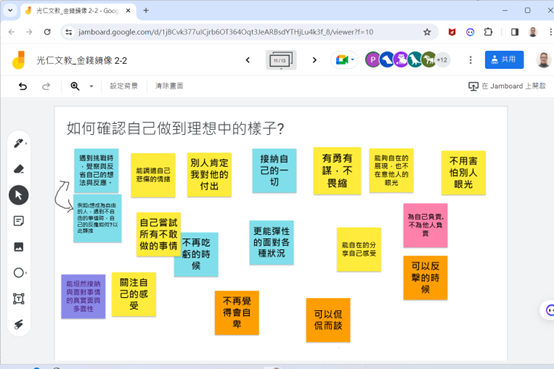Select the Laser pointer tool
The height and width of the screenshot is (369, 554).
[19, 324]
